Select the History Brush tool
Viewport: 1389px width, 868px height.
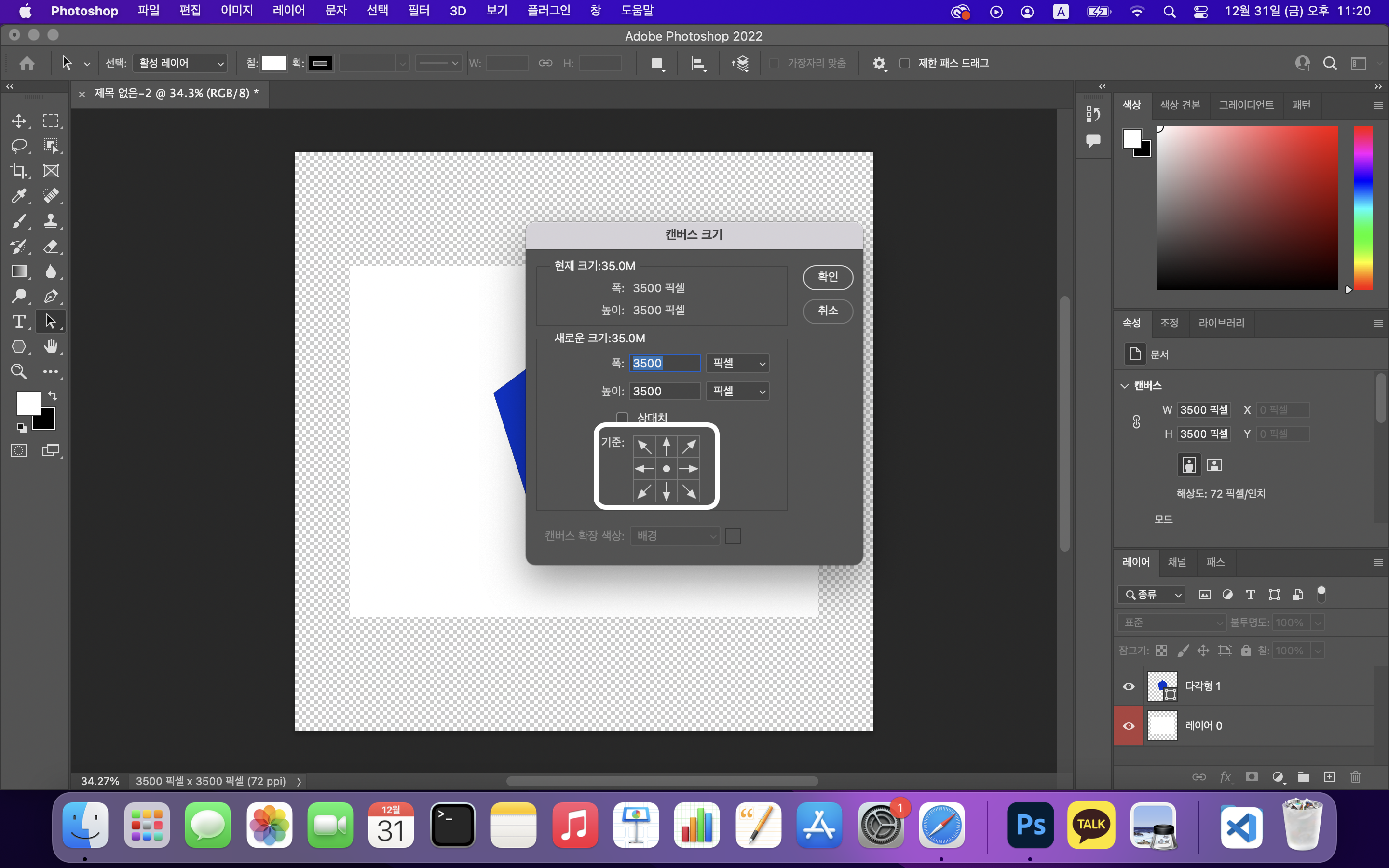pos(19,246)
